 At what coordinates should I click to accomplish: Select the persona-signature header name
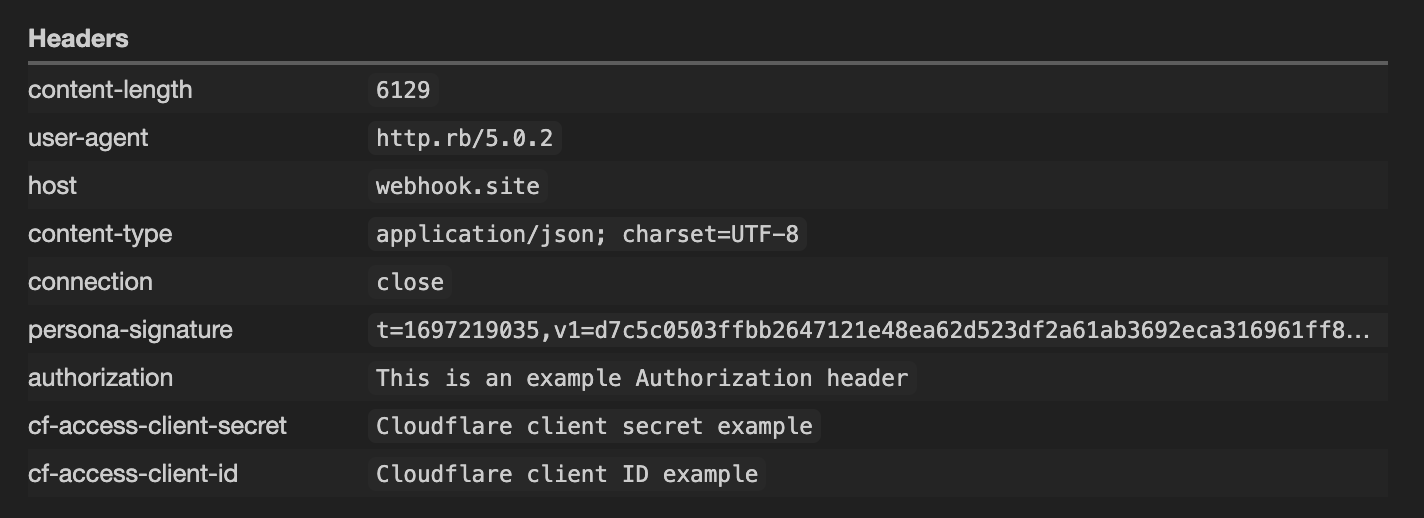pos(130,330)
